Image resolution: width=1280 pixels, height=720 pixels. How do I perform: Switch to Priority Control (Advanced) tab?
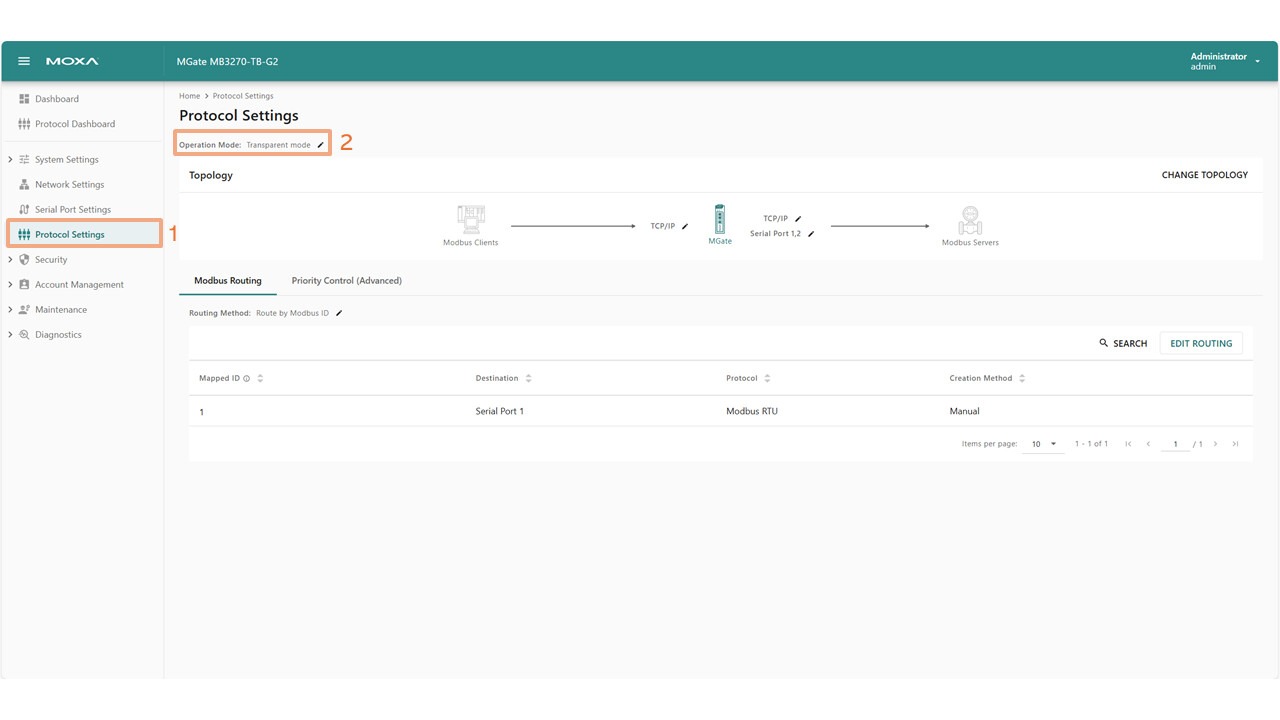point(346,281)
